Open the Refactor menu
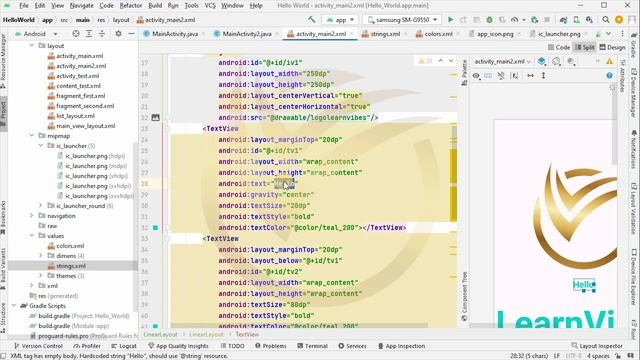This screenshot has height=360, width=640. click(131, 6)
